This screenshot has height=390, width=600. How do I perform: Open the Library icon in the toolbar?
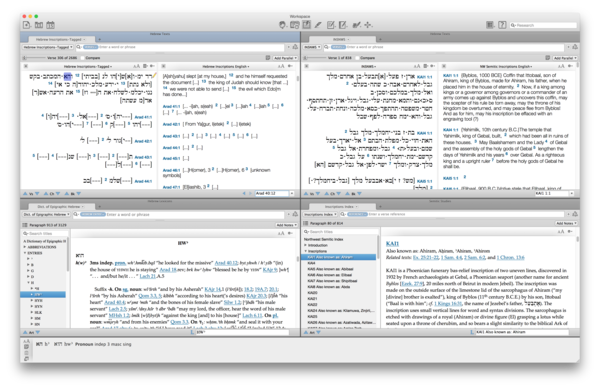[x=39, y=25]
